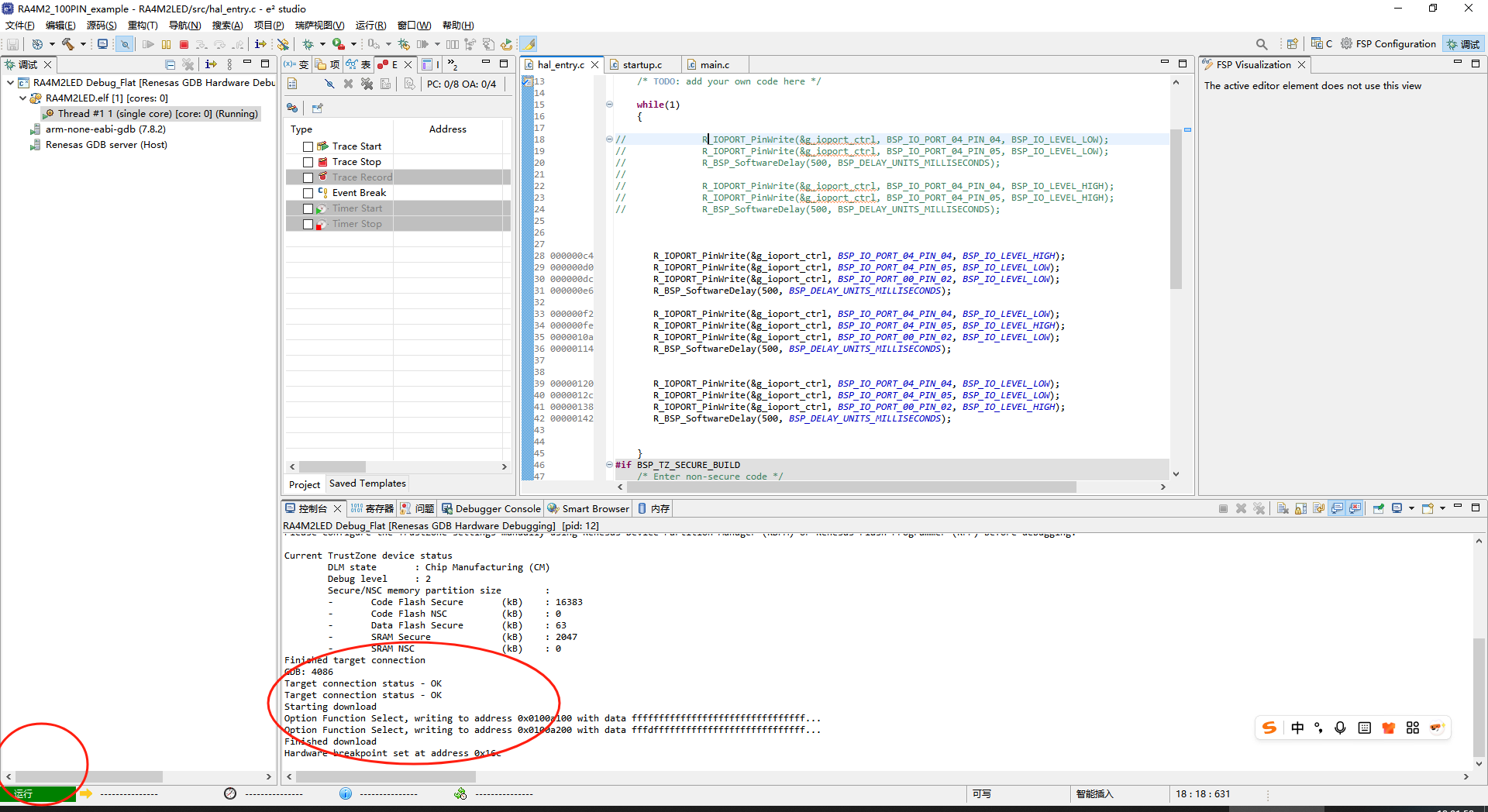Image resolution: width=1488 pixels, height=812 pixels.
Task: Click the Suspend (pause) debug button
Action: [166, 44]
